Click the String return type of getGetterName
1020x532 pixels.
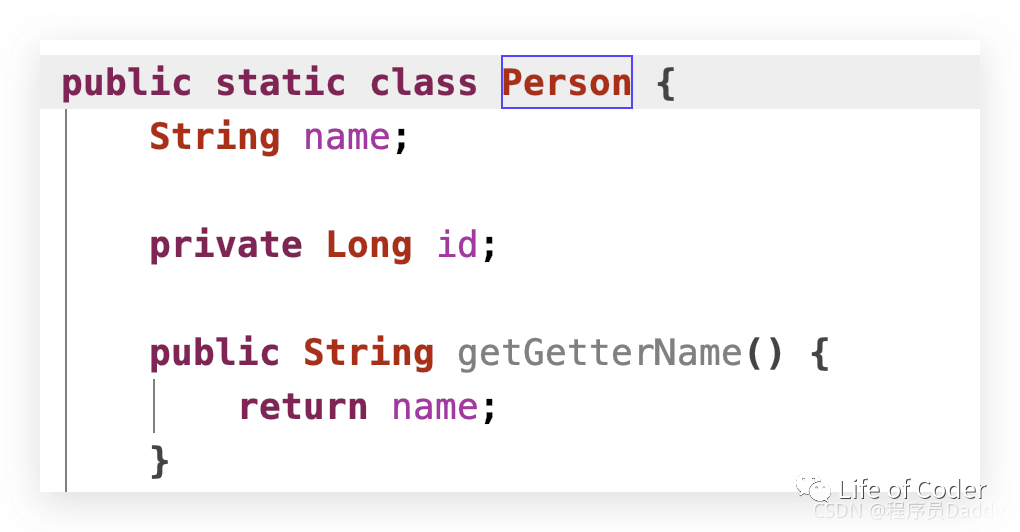[368, 353]
